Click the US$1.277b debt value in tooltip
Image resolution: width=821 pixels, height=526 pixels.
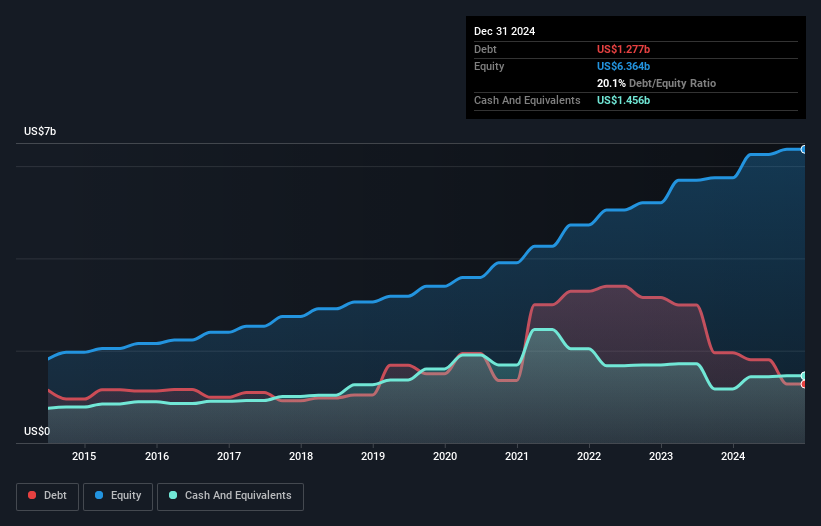(623, 49)
